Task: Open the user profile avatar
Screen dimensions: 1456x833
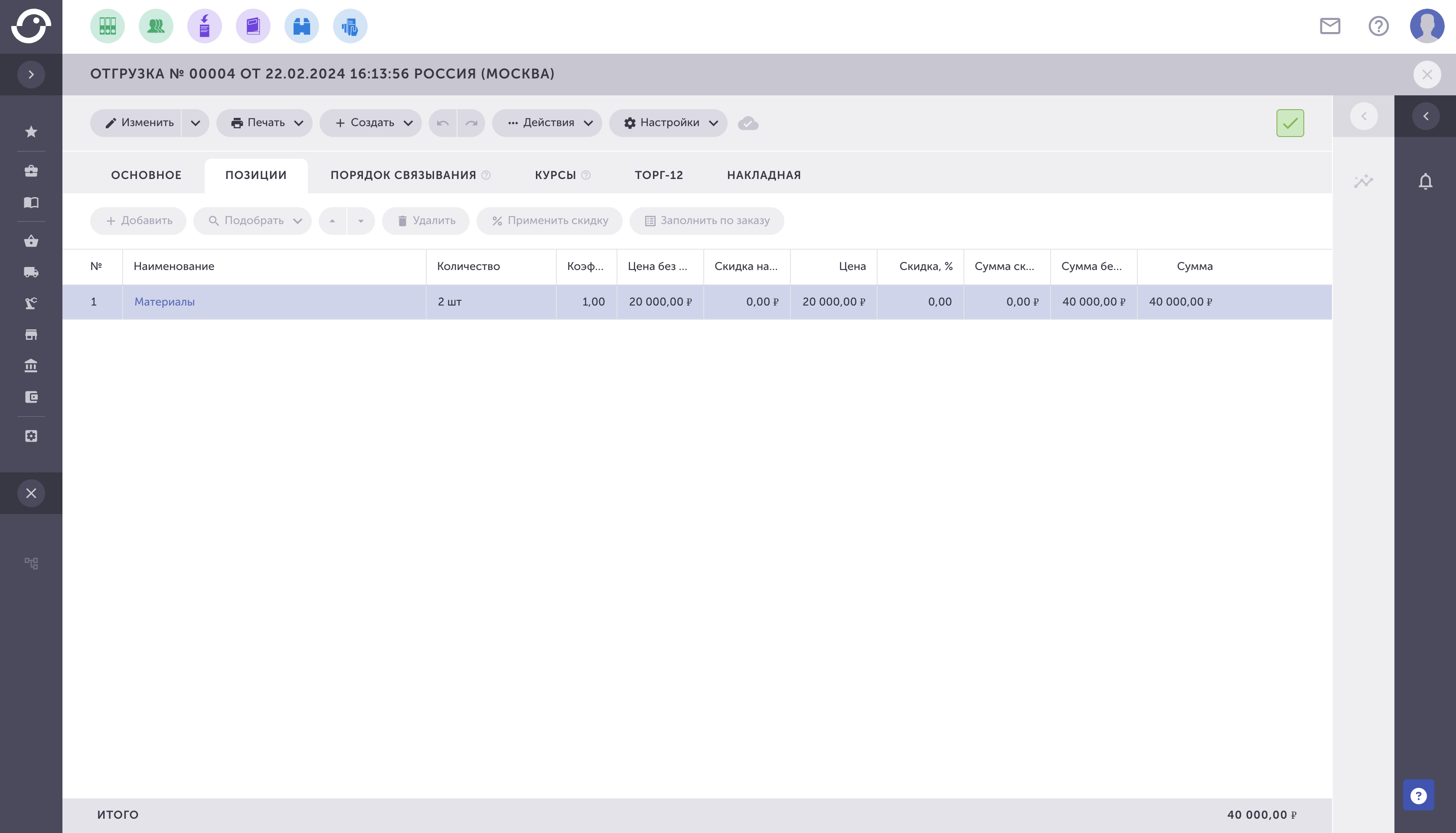Action: (1427, 26)
